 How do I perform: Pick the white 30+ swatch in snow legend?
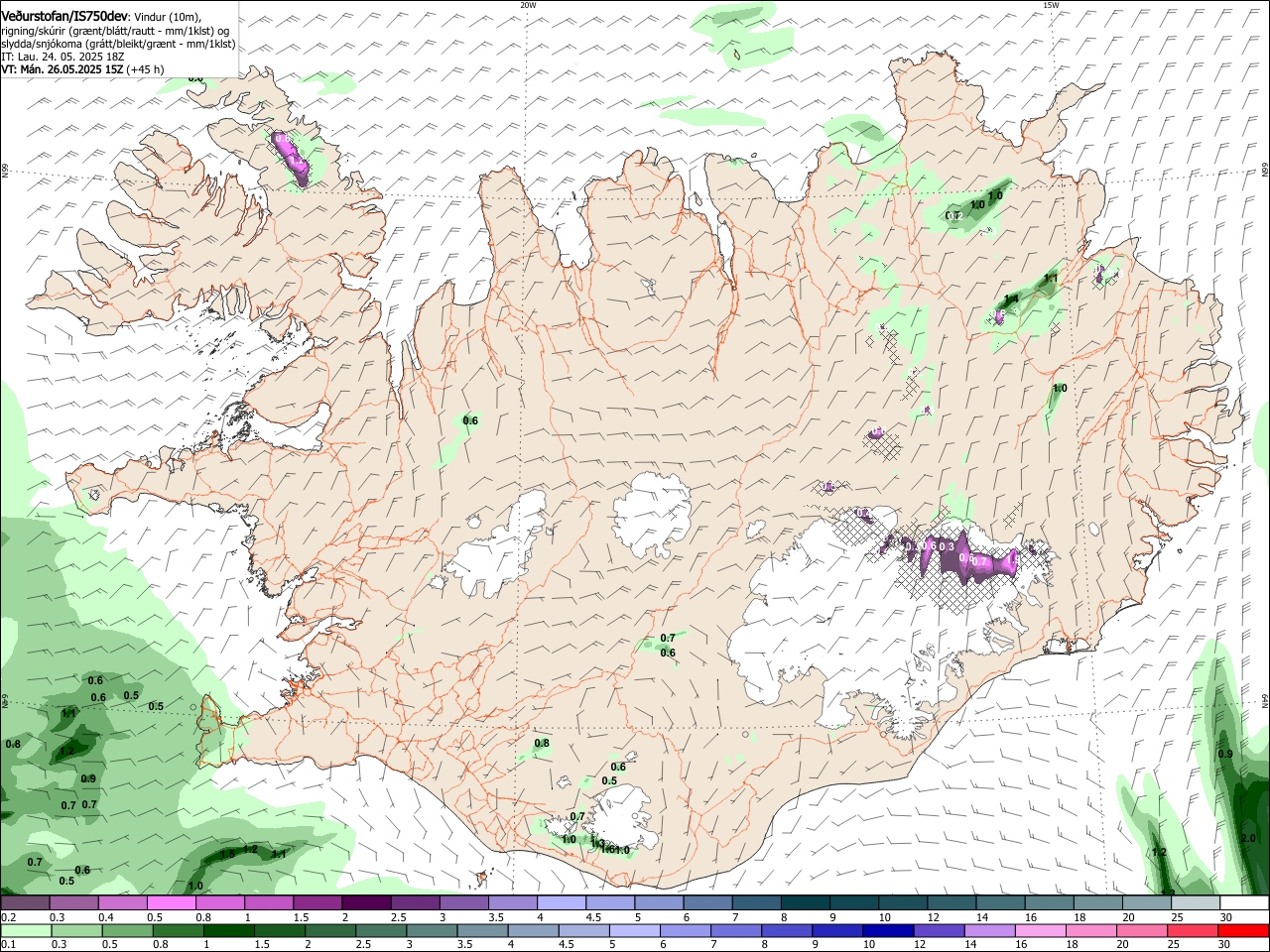(x=1242, y=903)
